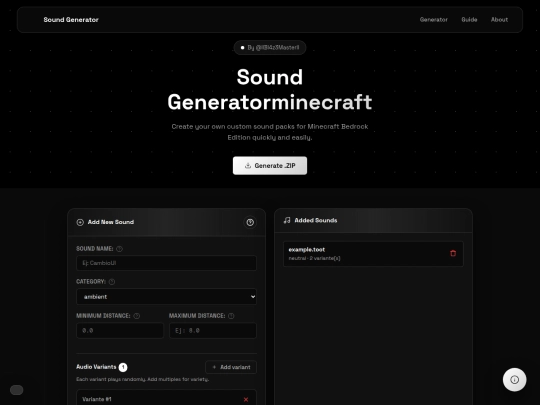
Task: Click the info icon next to Minimum Distance
Action: 136,316
